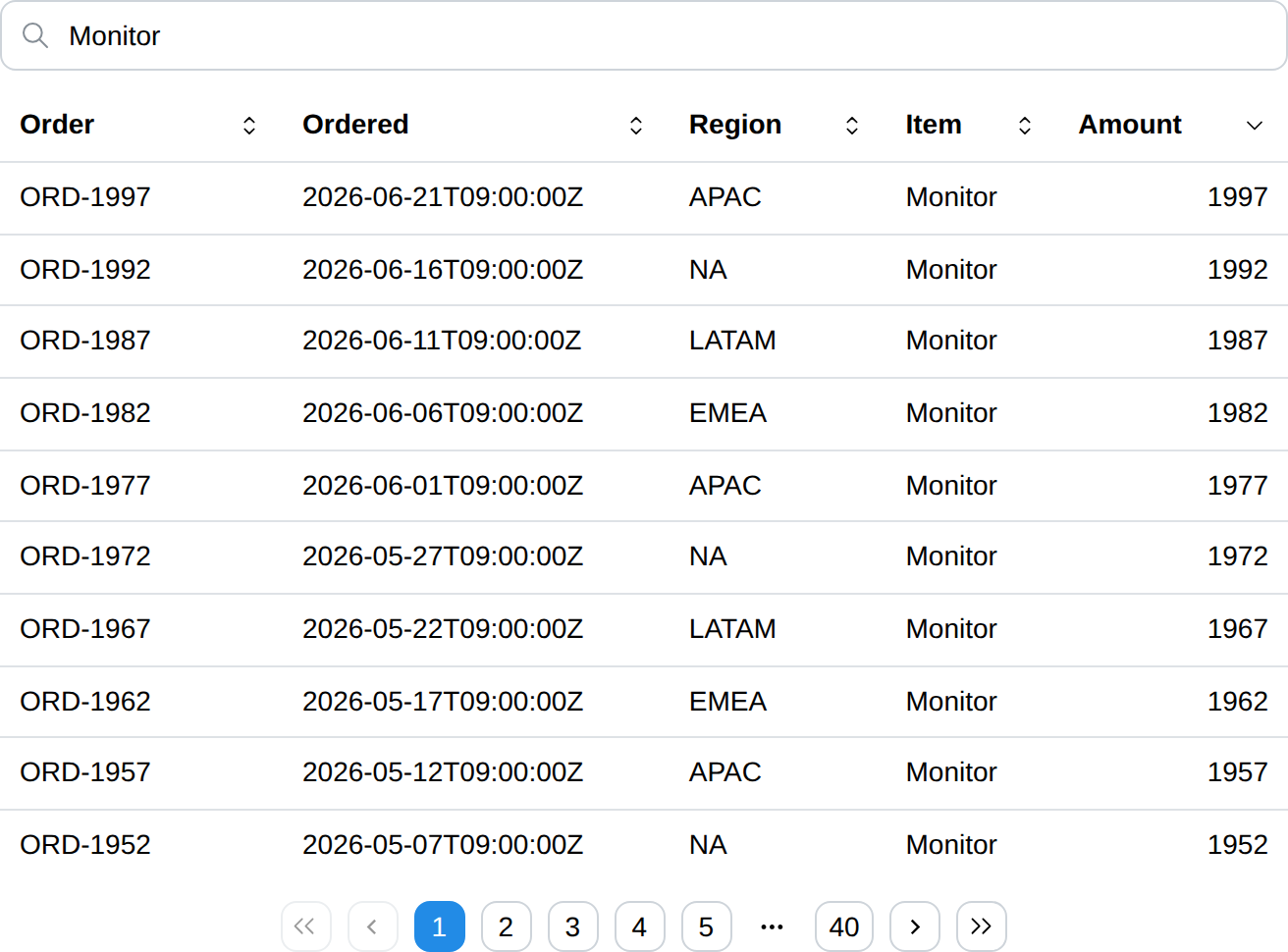Click APAC region in ORD-1997 row
The height and width of the screenshot is (952, 1288).
point(725,197)
